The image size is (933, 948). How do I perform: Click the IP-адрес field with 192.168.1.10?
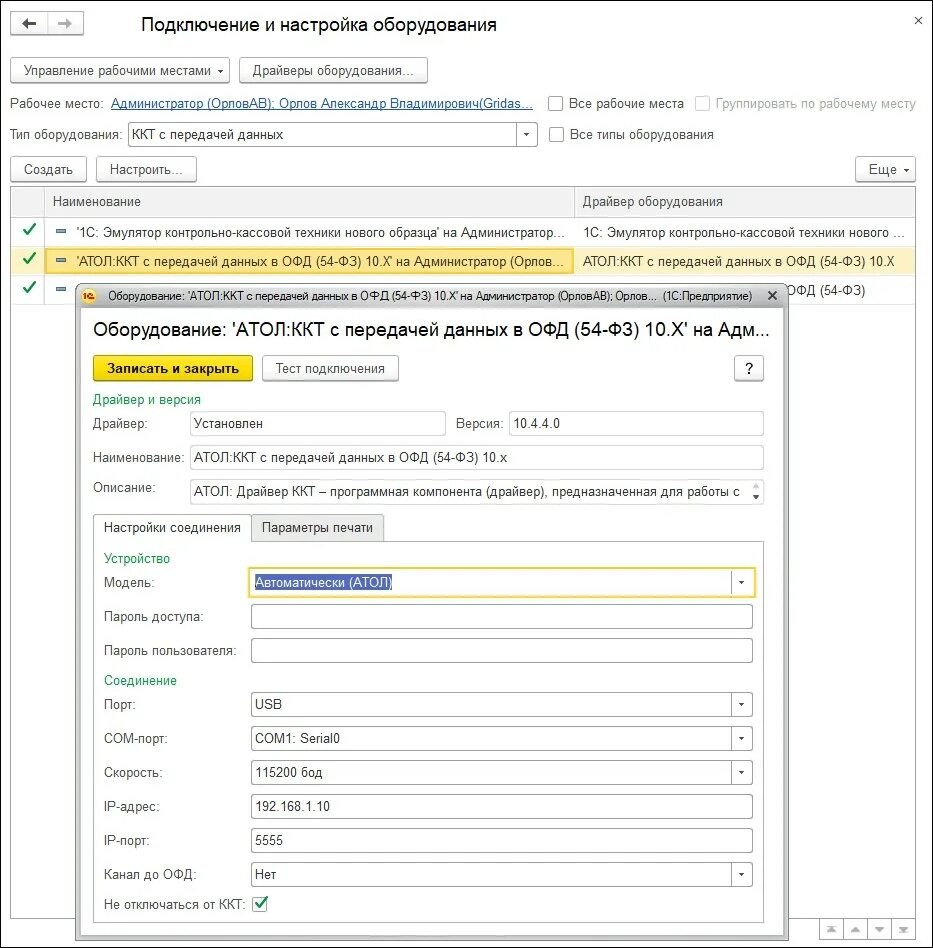click(x=501, y=807)
